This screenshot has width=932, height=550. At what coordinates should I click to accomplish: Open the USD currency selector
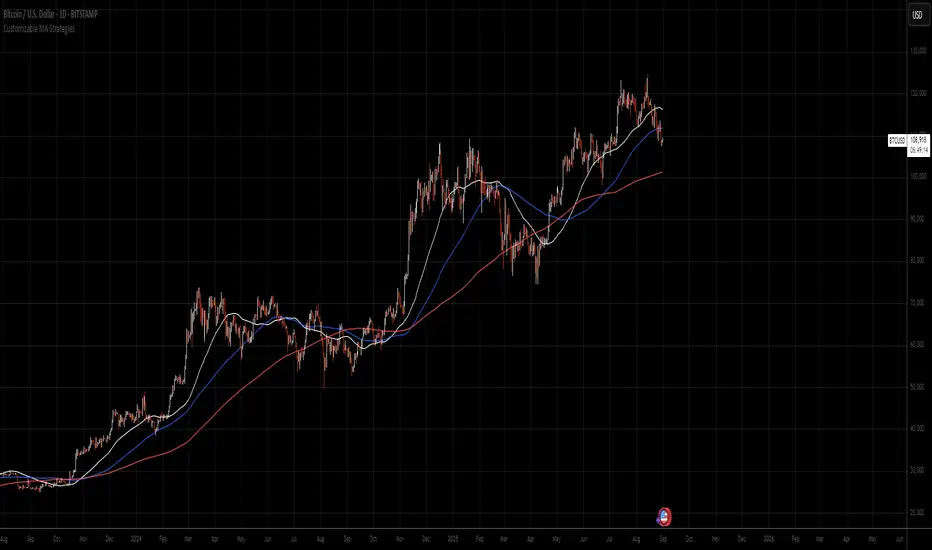pyautogui.click(x=917, y=15)
